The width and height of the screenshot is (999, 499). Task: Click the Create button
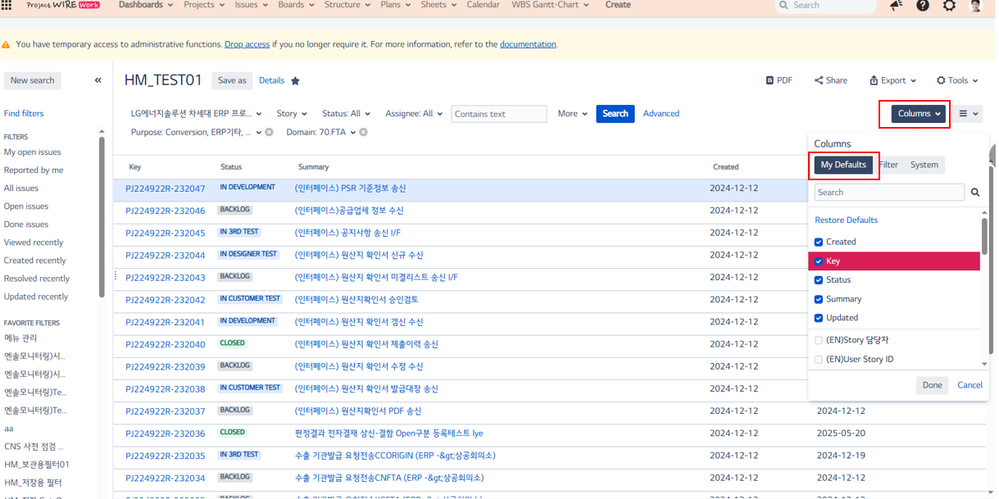pos(617,4)
